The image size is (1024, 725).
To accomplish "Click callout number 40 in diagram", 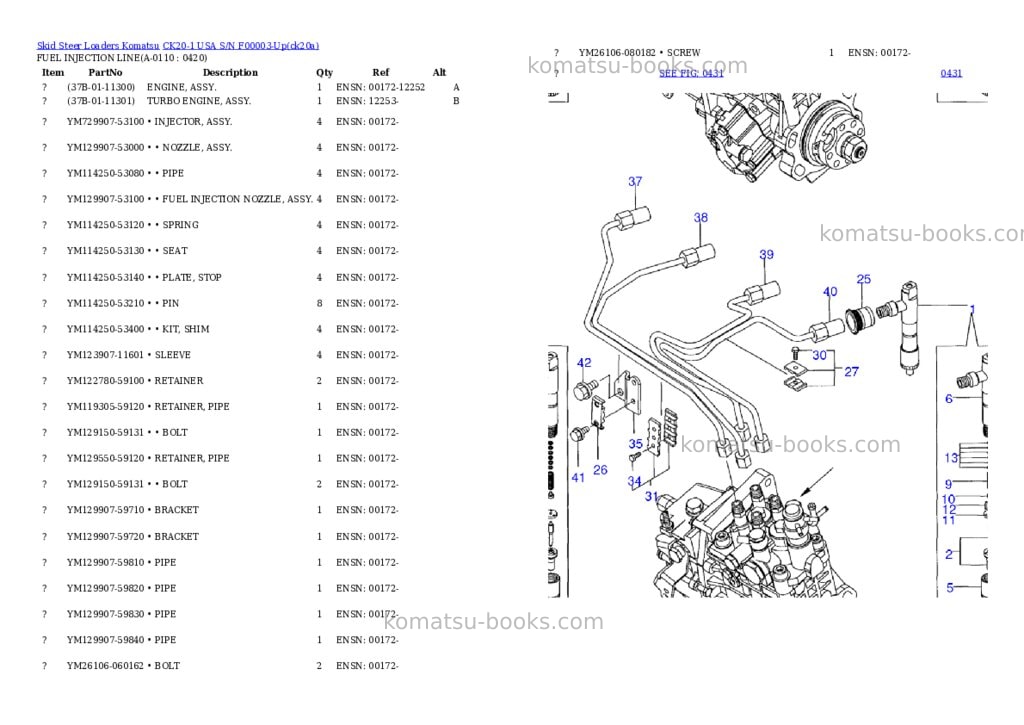I will pyautogui.click(x=830, y=292).
